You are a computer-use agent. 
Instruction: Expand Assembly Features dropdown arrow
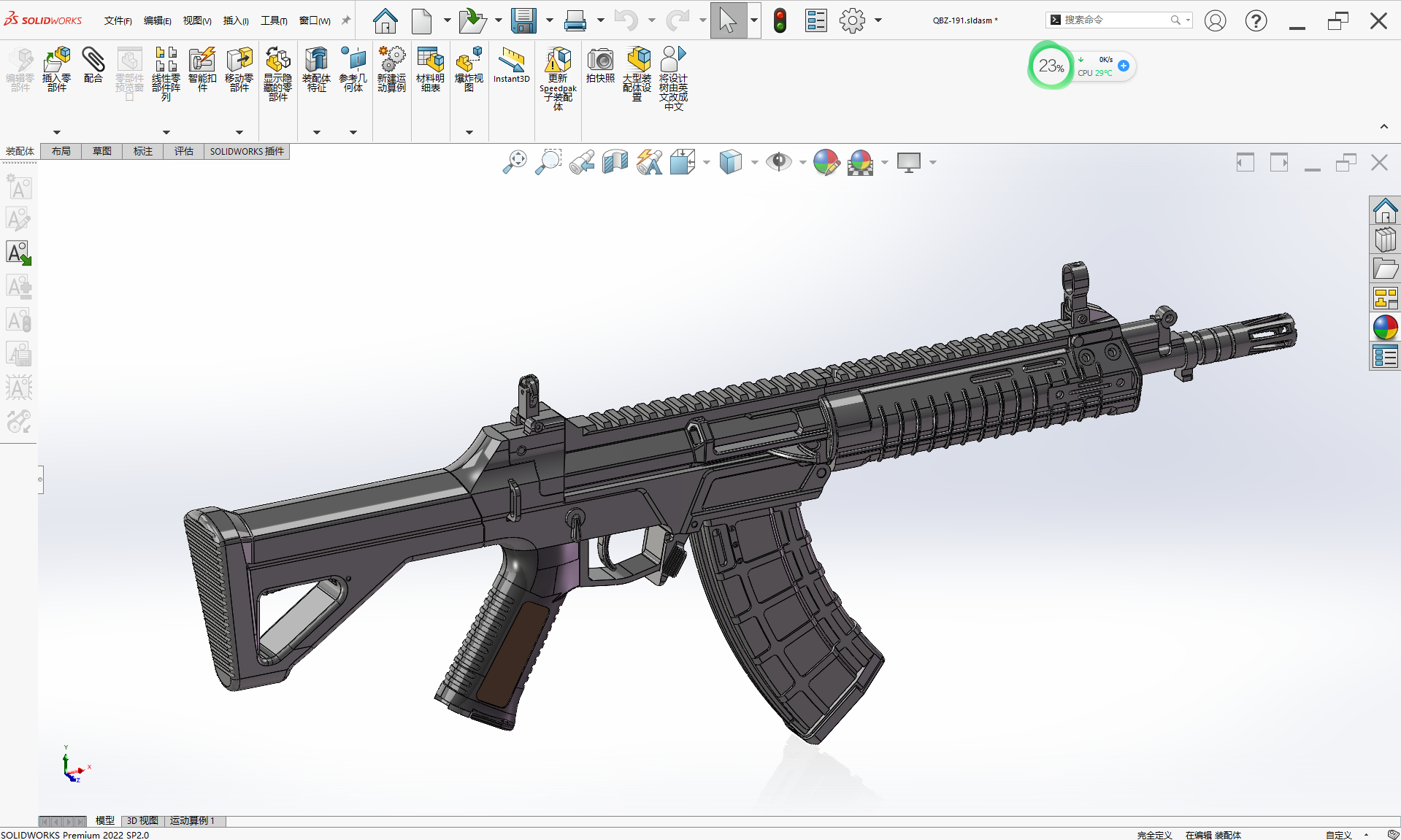pyautogui.click(x=316, y=132)
